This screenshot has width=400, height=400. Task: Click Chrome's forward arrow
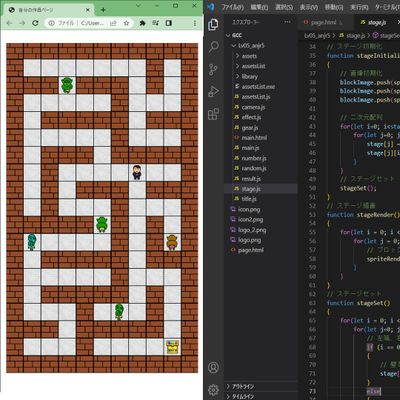point(22,23)
